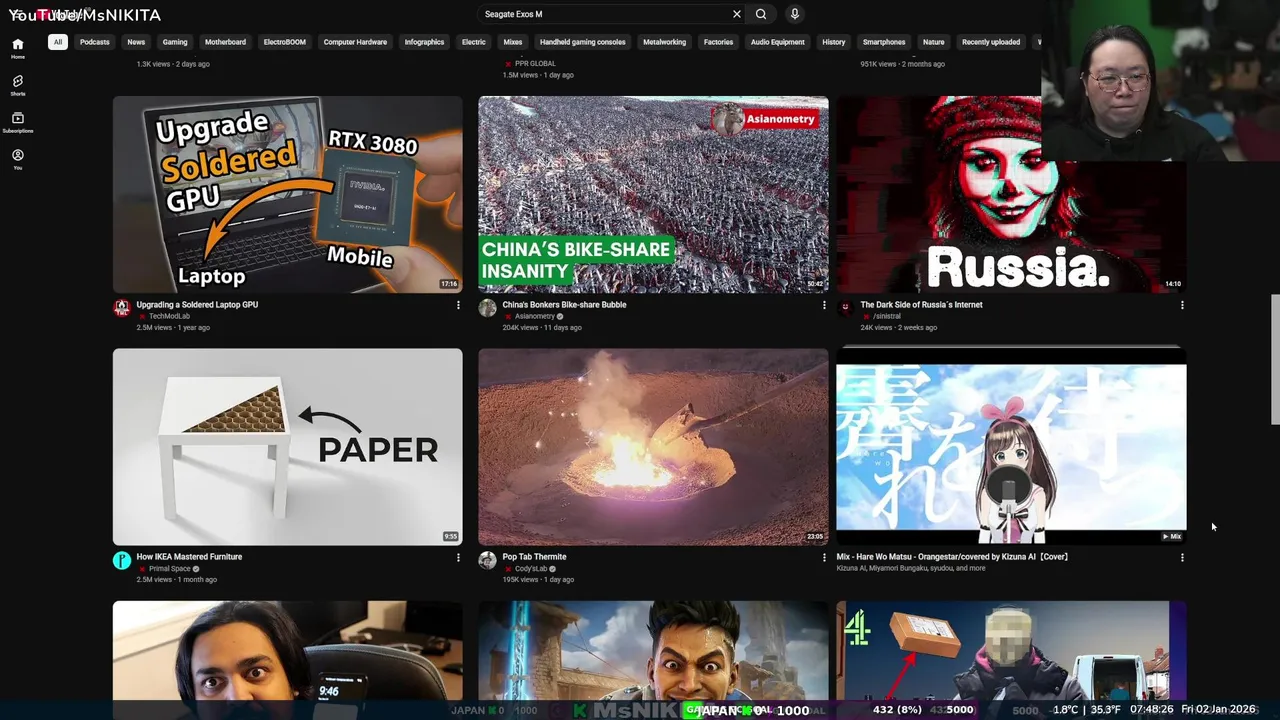Open China's Bike-Share Insanity thumbnail

tap(653, 194)
